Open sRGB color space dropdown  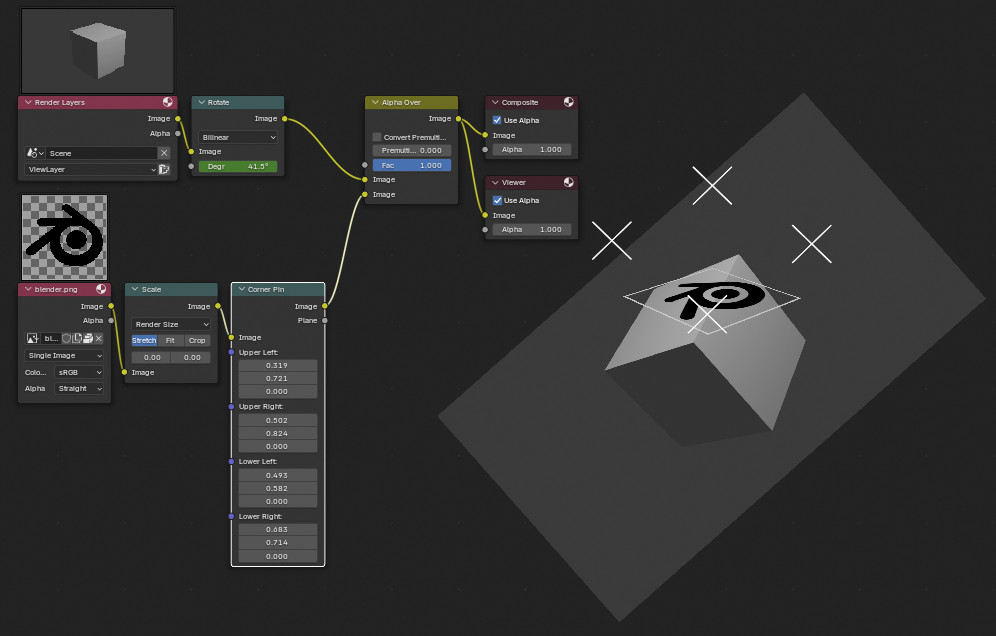[79, 372]
